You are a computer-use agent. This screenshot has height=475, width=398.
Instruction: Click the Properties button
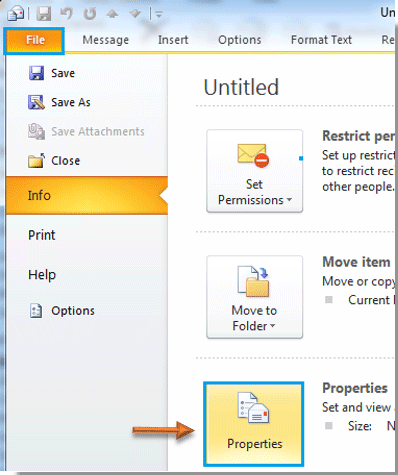click(254, 424)
